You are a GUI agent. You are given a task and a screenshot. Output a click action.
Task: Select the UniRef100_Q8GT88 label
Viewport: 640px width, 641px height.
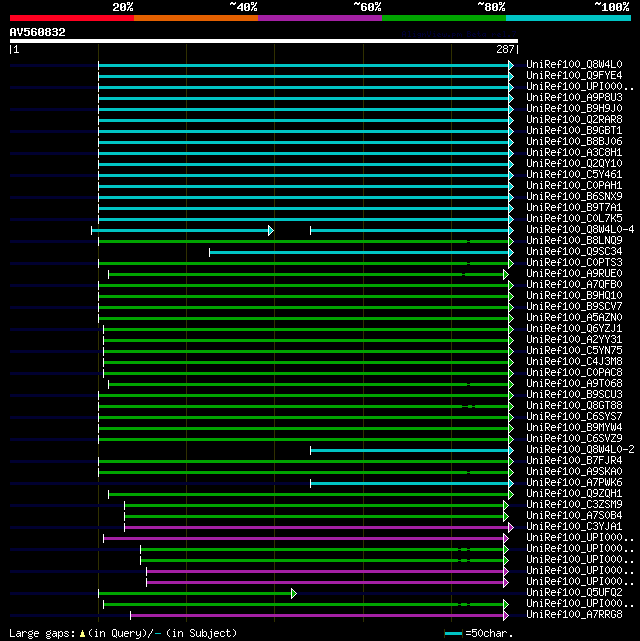click(574, 406)
